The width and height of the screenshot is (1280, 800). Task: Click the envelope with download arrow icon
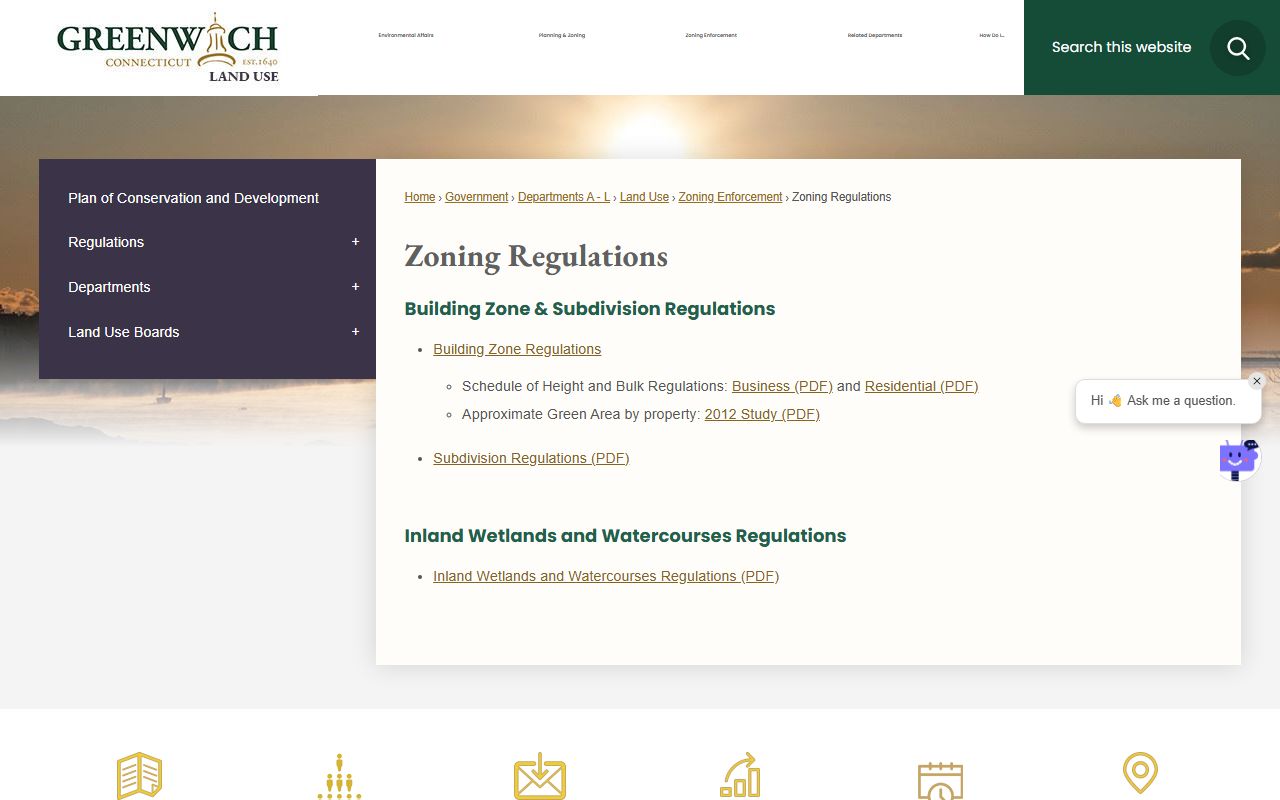pyautogui.click(x=540, y=777)
